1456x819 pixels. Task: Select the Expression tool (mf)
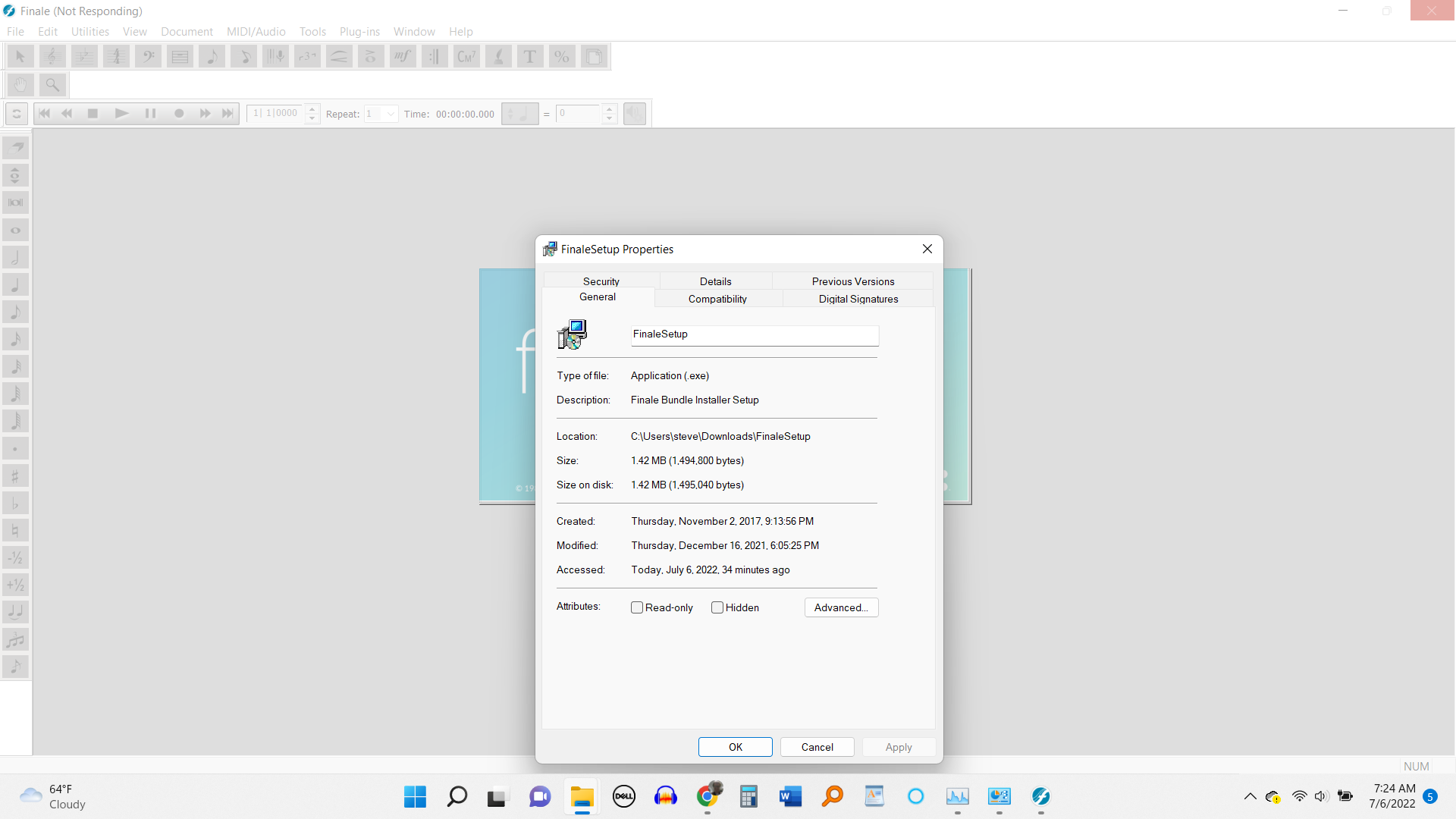point(403,57)
